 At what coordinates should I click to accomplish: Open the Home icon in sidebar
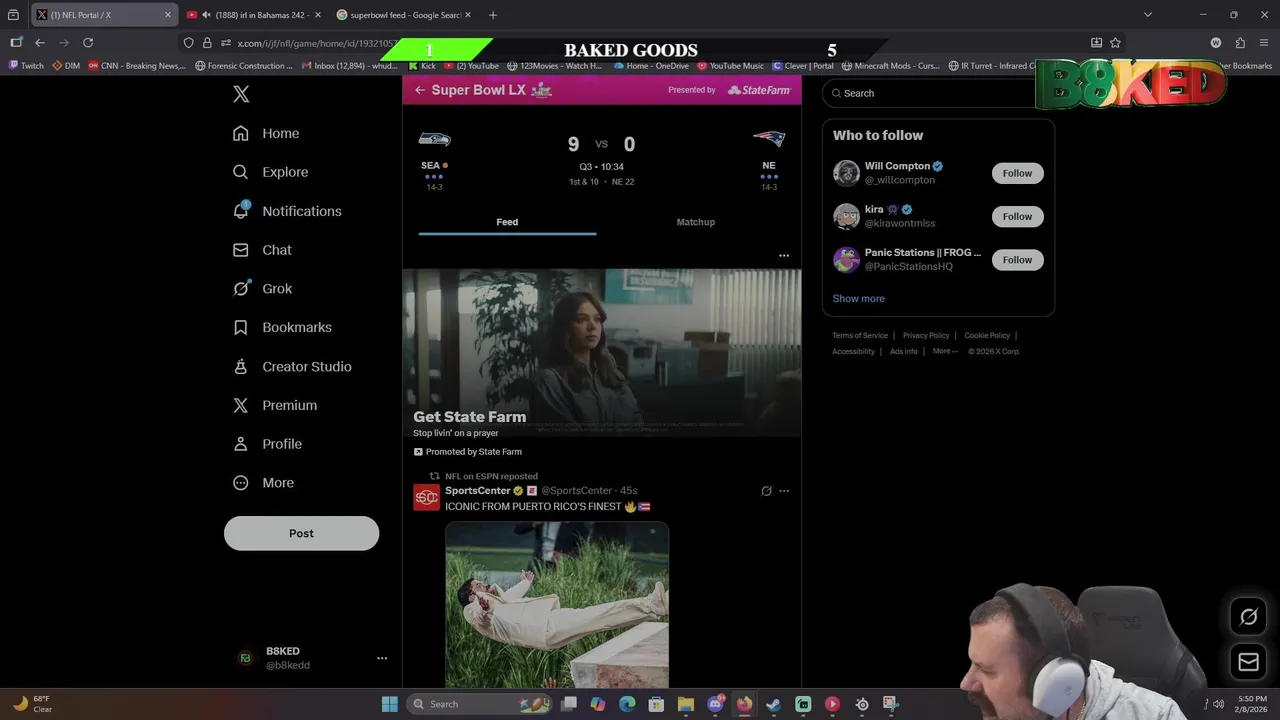(240, 133)
